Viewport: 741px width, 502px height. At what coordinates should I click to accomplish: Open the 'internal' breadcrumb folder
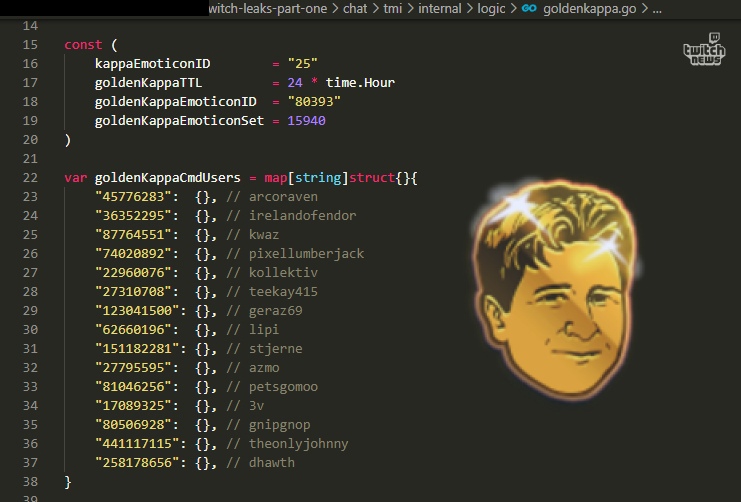tap(439, 9)
